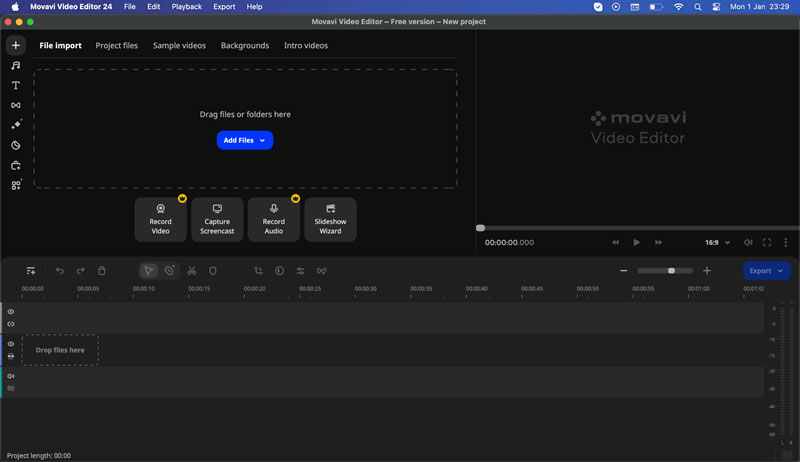This screenshot has width=800, height=462.
Task: Click the preview playback progress handle
Action: coord(480,228)
